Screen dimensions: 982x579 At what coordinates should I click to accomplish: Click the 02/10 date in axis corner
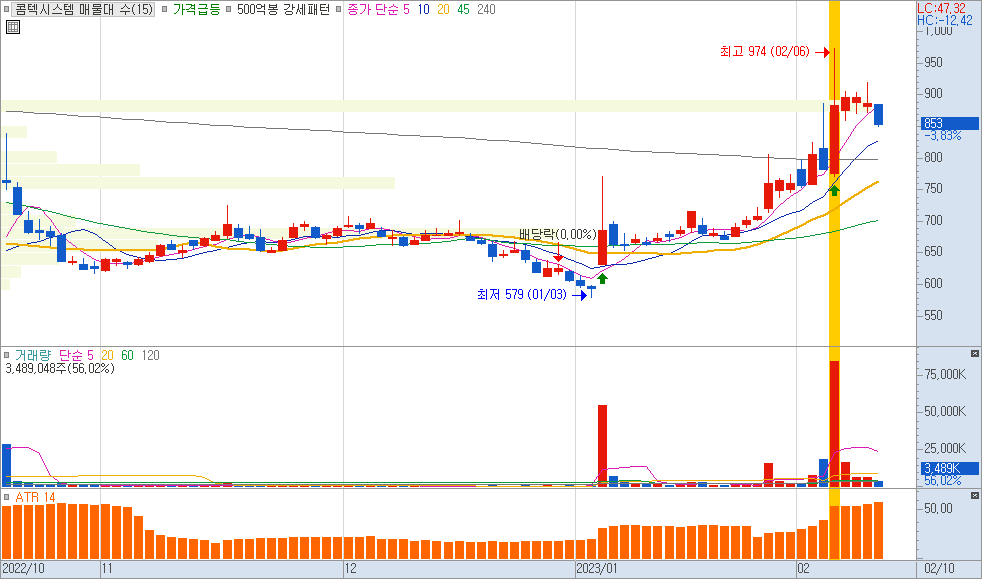939,568
